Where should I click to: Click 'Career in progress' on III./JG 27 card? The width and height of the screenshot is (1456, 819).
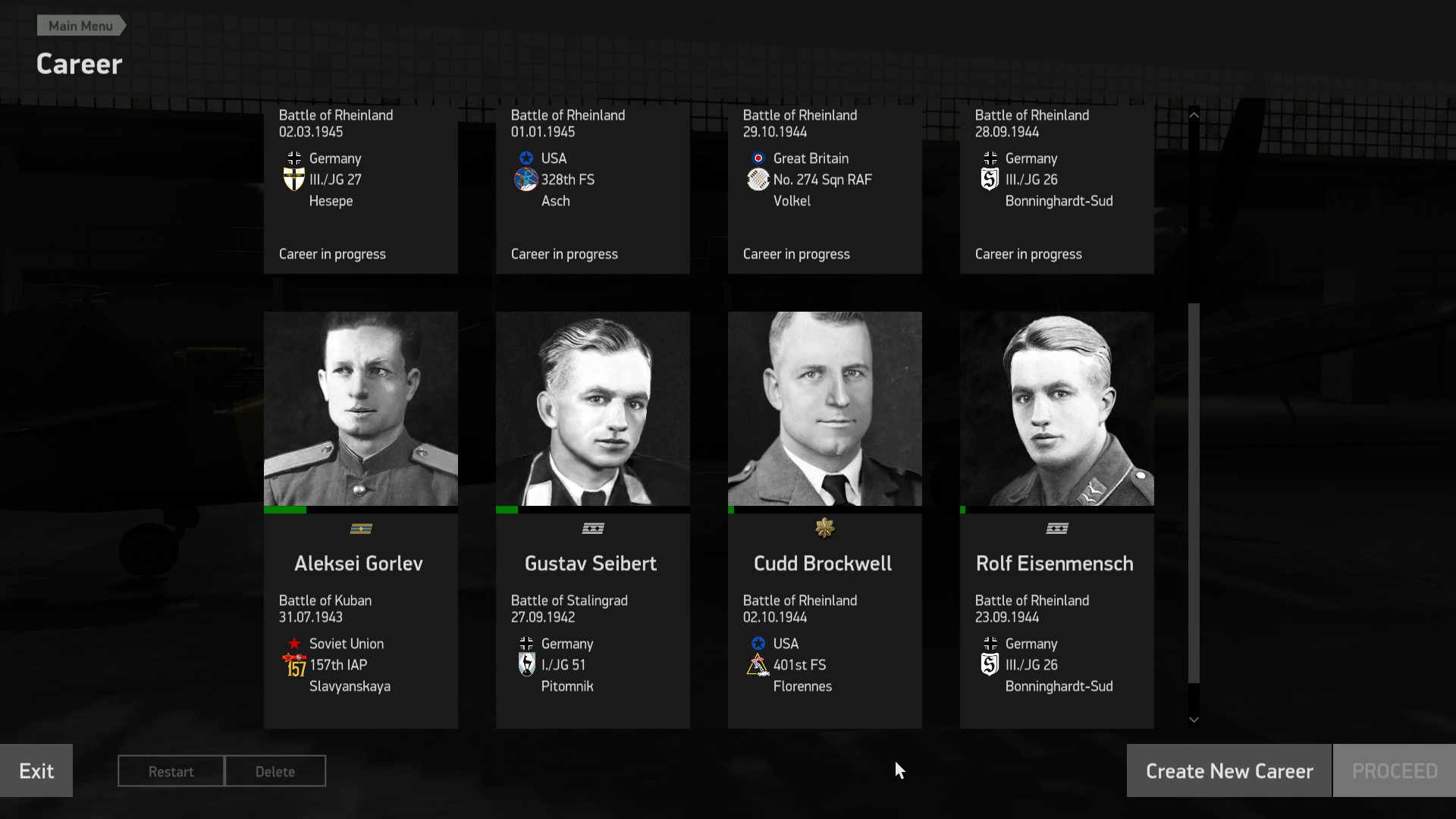pyautogui.click(x=332, y=254)
